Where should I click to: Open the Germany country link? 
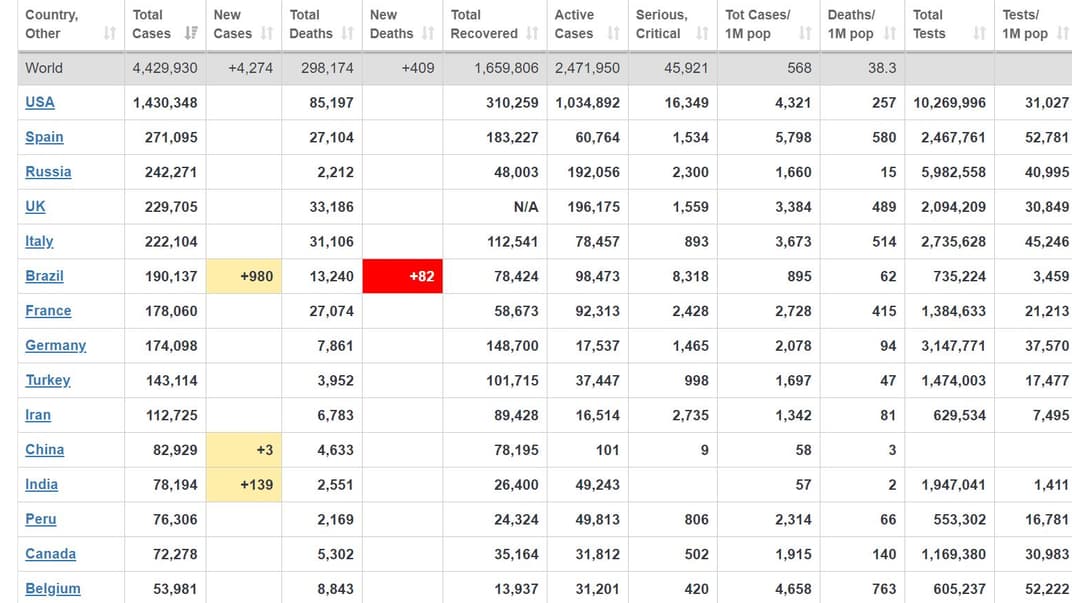[x=55, y=345]
